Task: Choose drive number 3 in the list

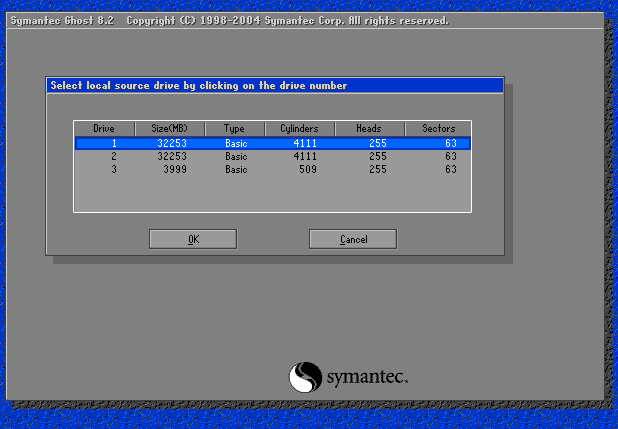Action: point(113,170)
